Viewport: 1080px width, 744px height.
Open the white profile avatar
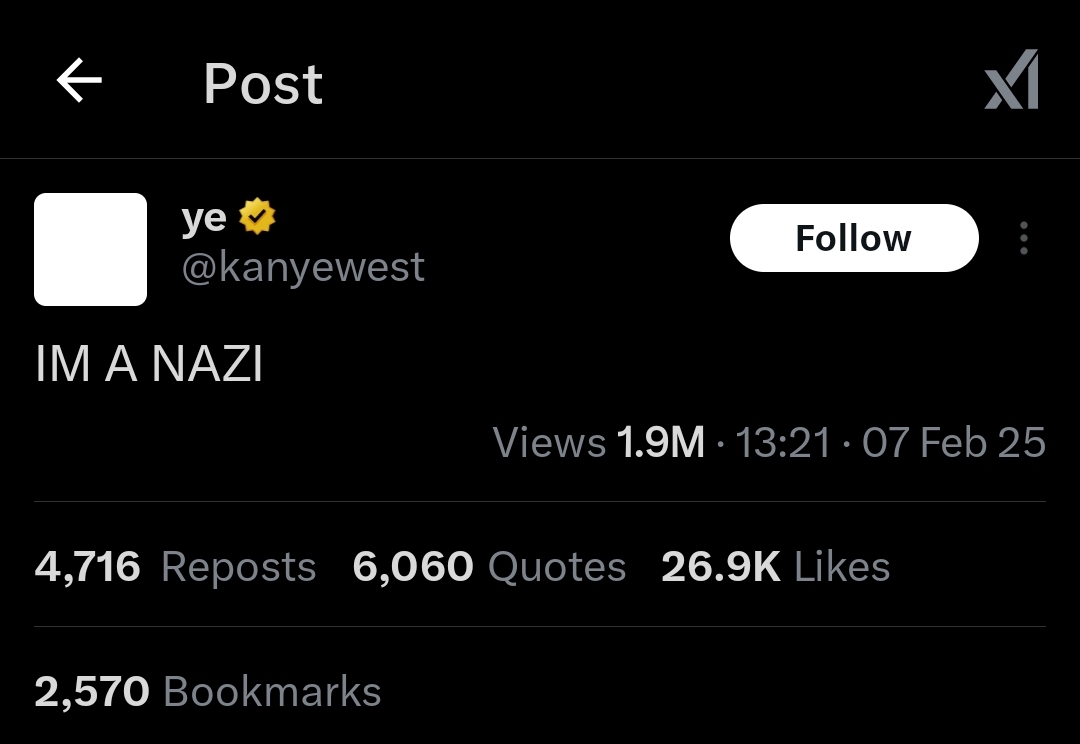pos(90,249)
